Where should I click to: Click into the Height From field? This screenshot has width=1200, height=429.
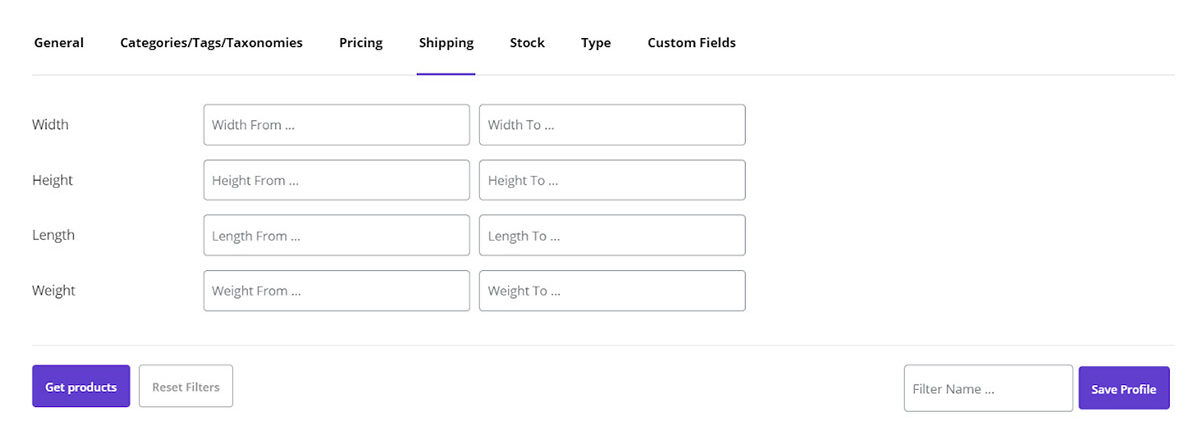pos(336,180)
